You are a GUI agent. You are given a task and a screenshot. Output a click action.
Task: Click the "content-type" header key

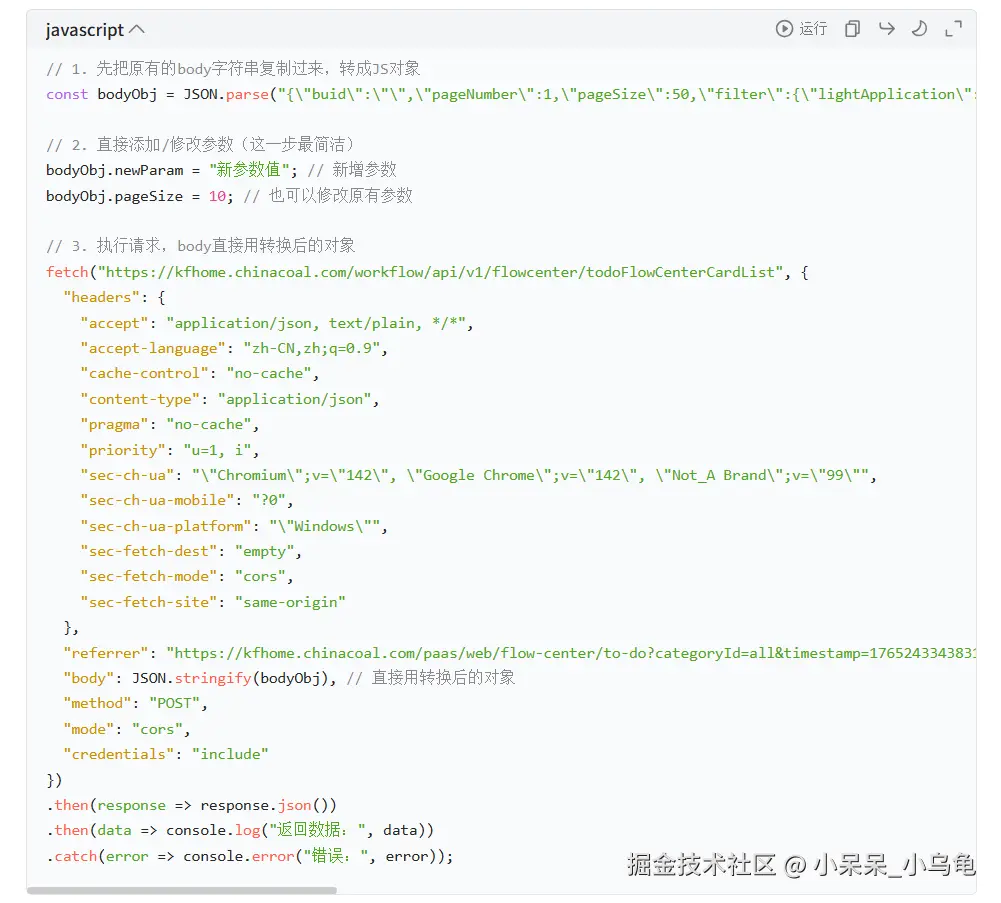coord(140,399)
